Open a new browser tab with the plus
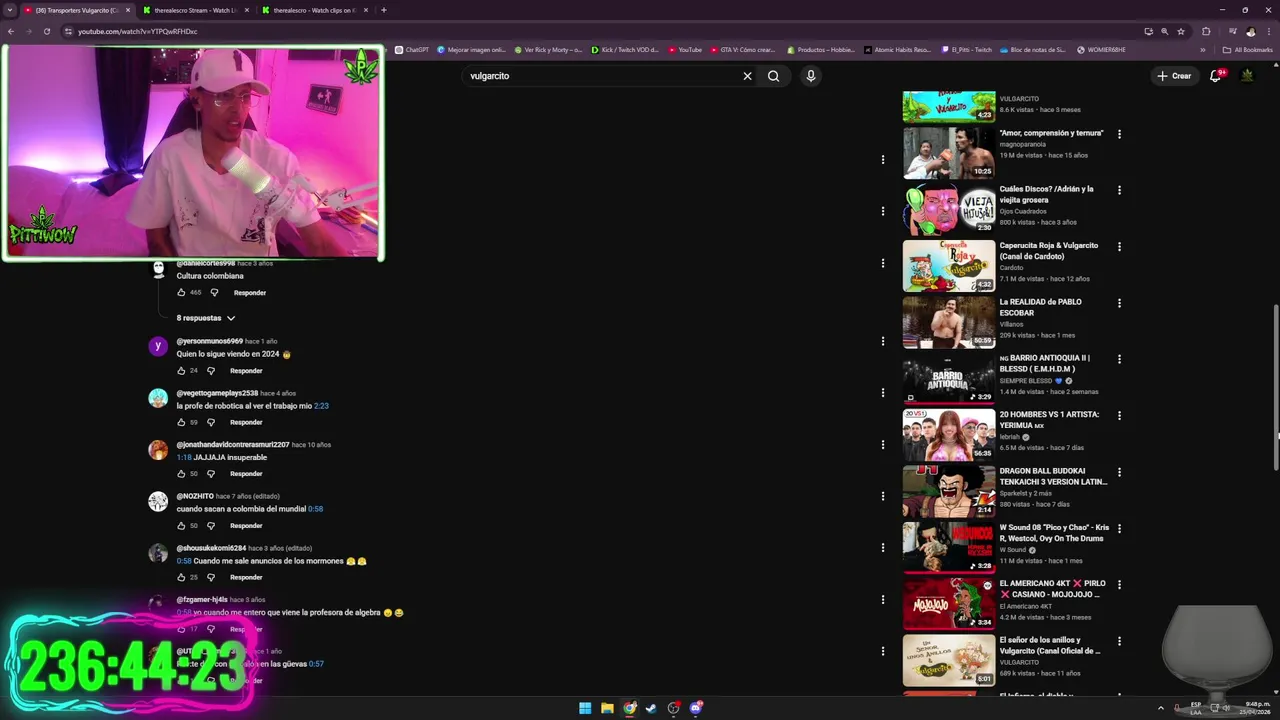 pyautogui.click(x=384, y=10)
